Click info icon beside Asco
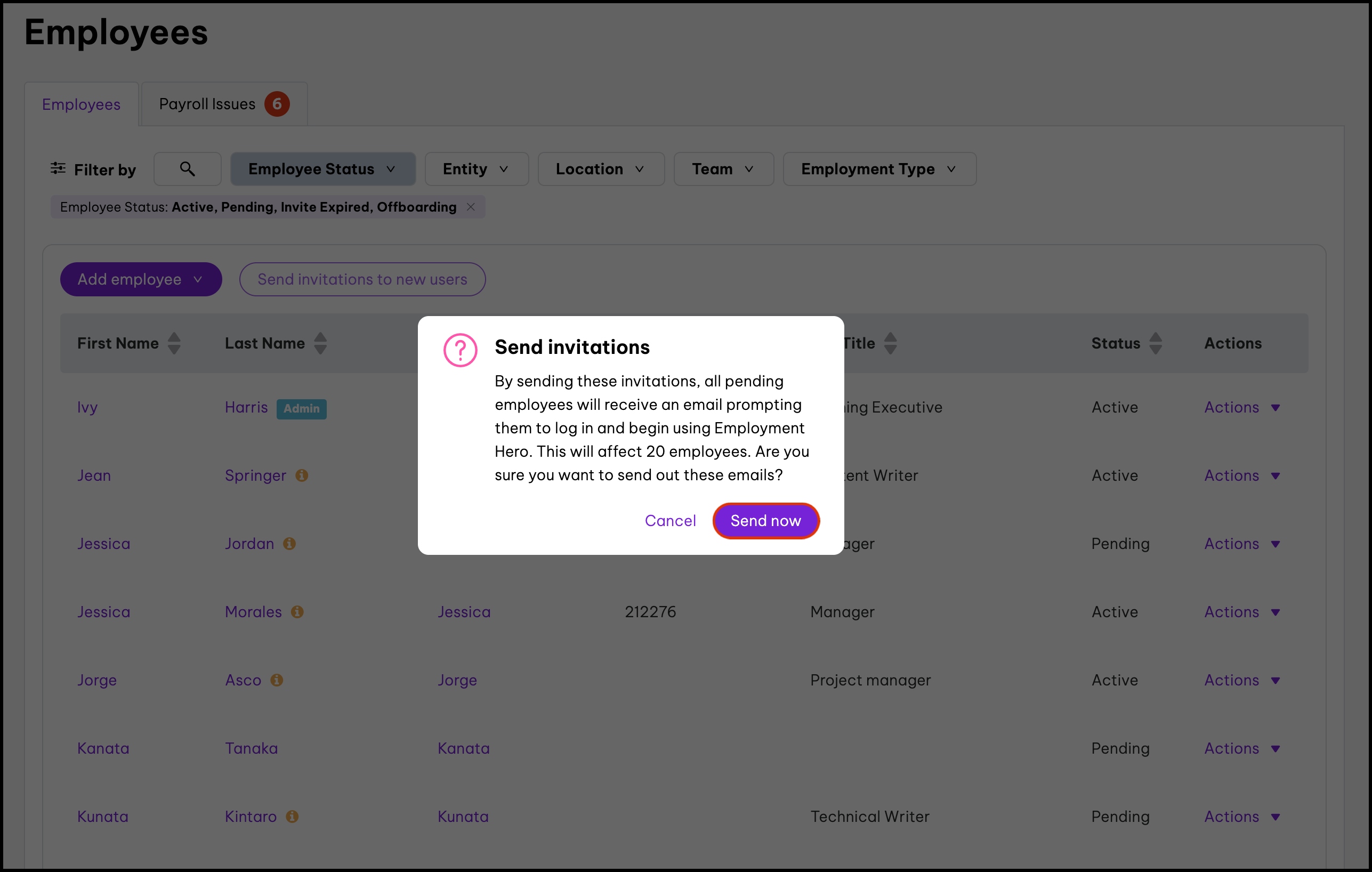 pos(276,680)
